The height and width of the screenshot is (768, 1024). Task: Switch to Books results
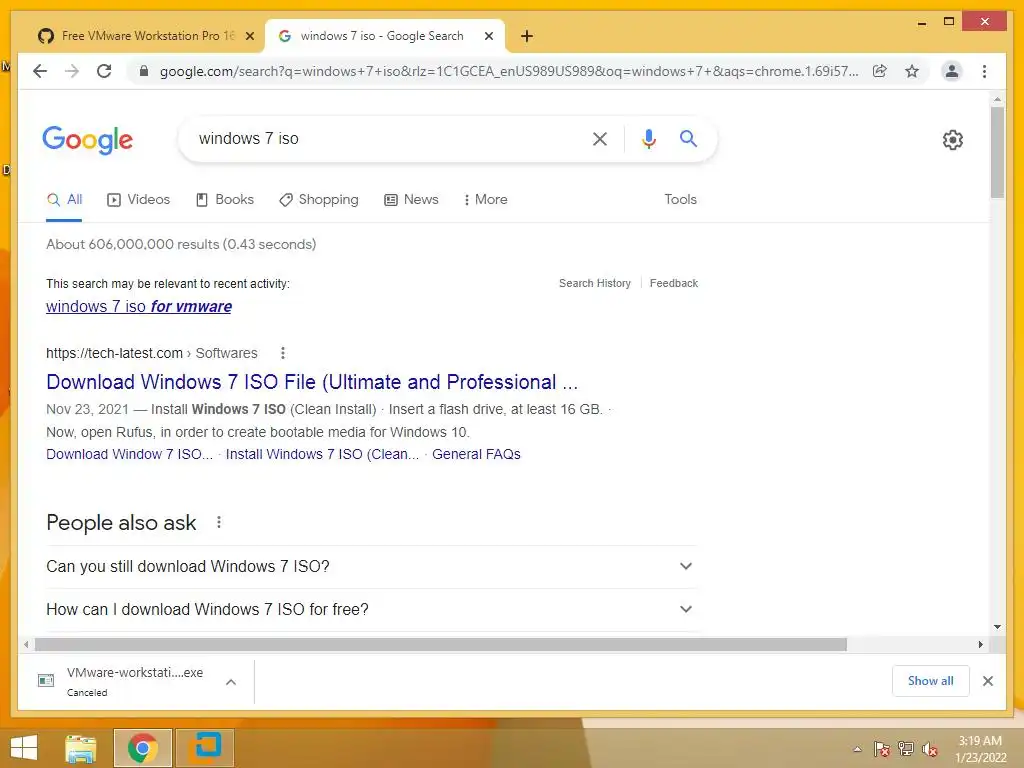[225, 199]
